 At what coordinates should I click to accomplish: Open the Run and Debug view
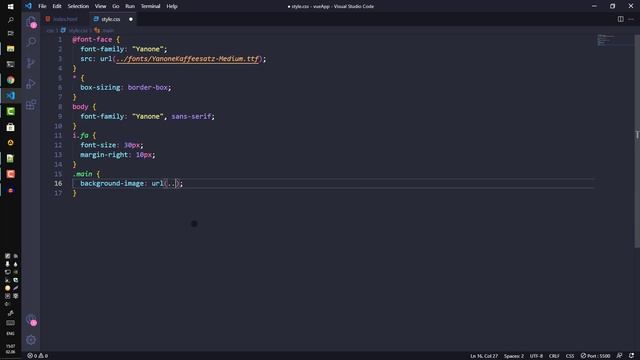click(31, 84)
